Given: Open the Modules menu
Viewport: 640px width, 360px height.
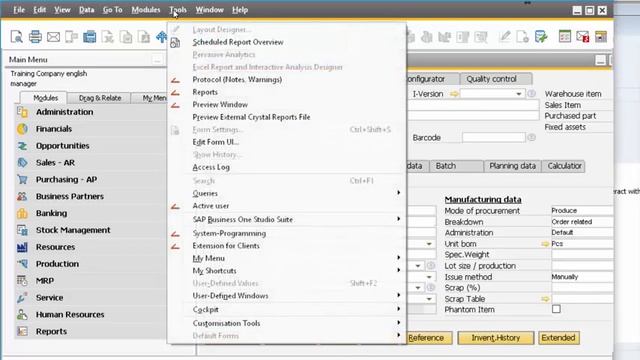Looking at the screenshot, I should point(146,10).
